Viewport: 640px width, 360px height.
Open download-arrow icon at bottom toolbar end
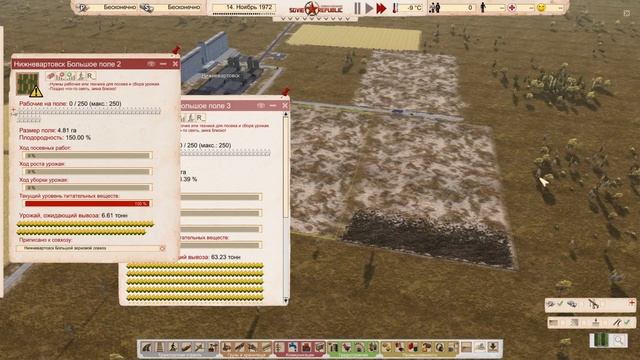pos(493,347)
